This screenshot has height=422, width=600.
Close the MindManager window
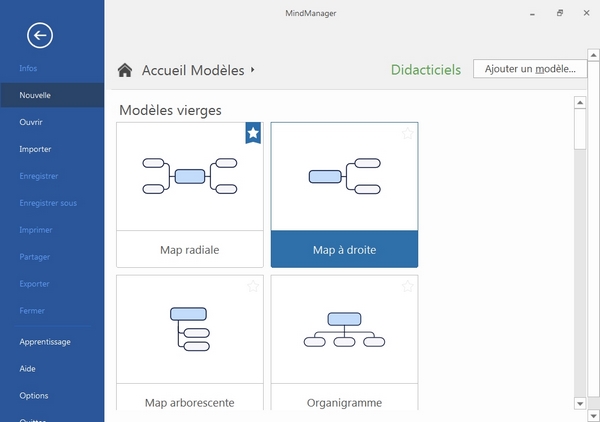[586, 13]
